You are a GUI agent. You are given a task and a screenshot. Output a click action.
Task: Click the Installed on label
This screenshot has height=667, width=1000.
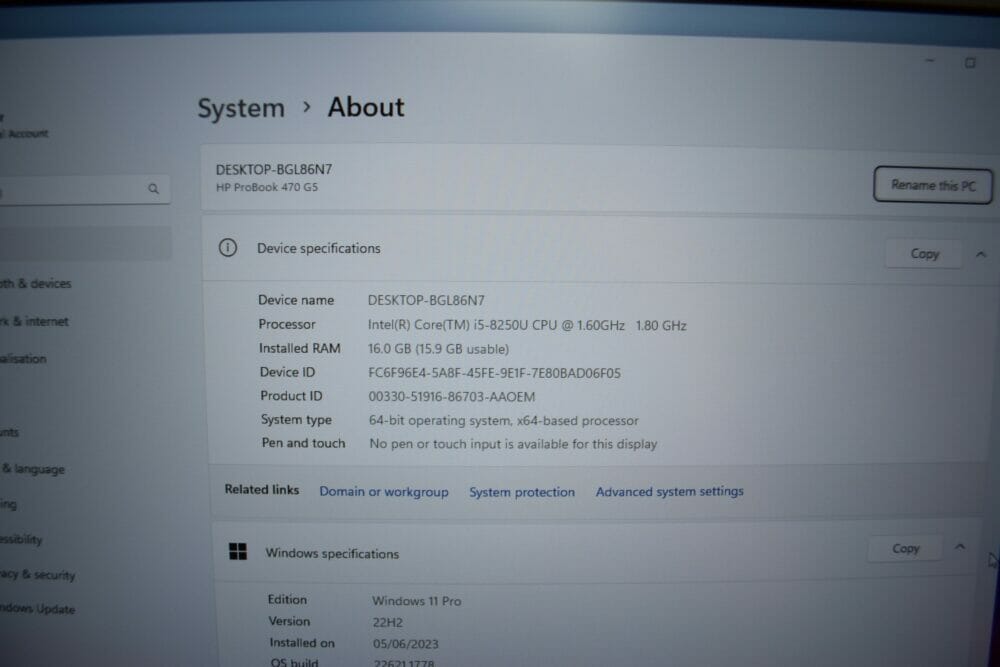[x=302, y=643]
